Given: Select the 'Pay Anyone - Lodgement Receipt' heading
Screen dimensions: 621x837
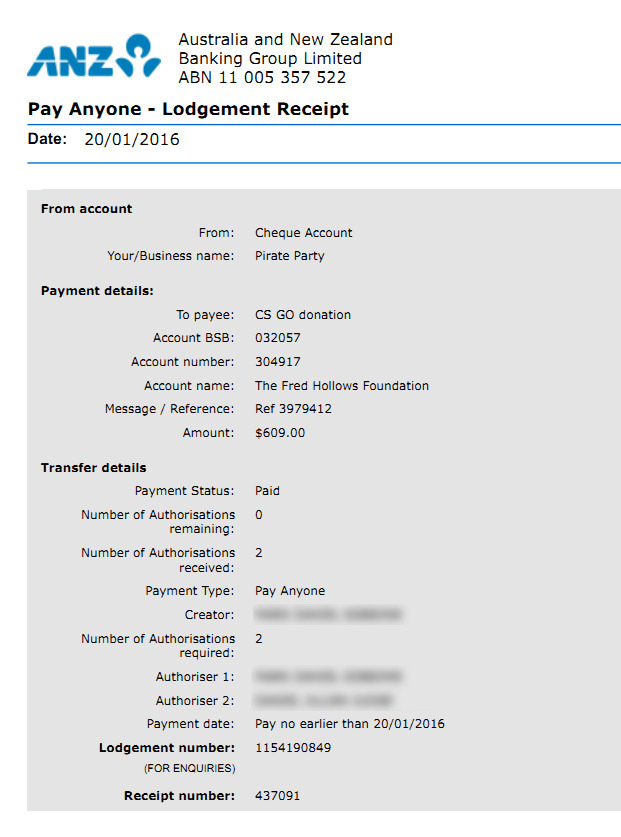Looking at the screenshot, I should pos(188,109).
